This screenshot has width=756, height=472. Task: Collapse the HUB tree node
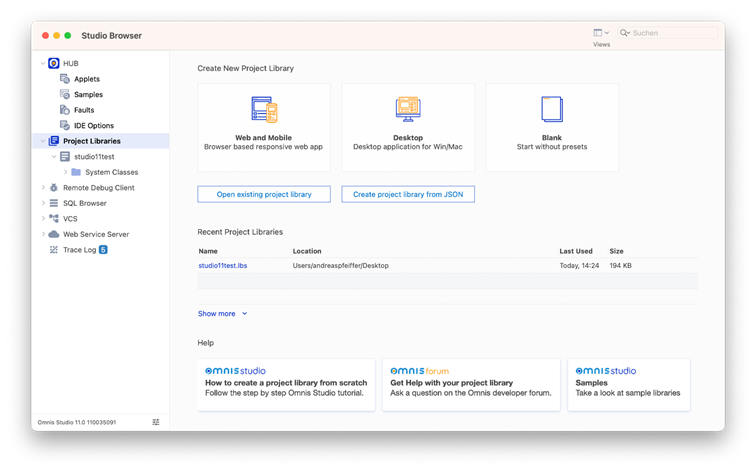43,63
